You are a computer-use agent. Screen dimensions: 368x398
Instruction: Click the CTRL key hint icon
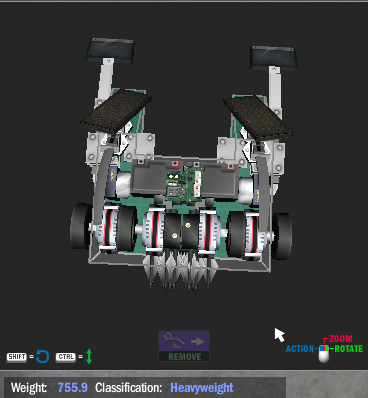pos(66,357)
